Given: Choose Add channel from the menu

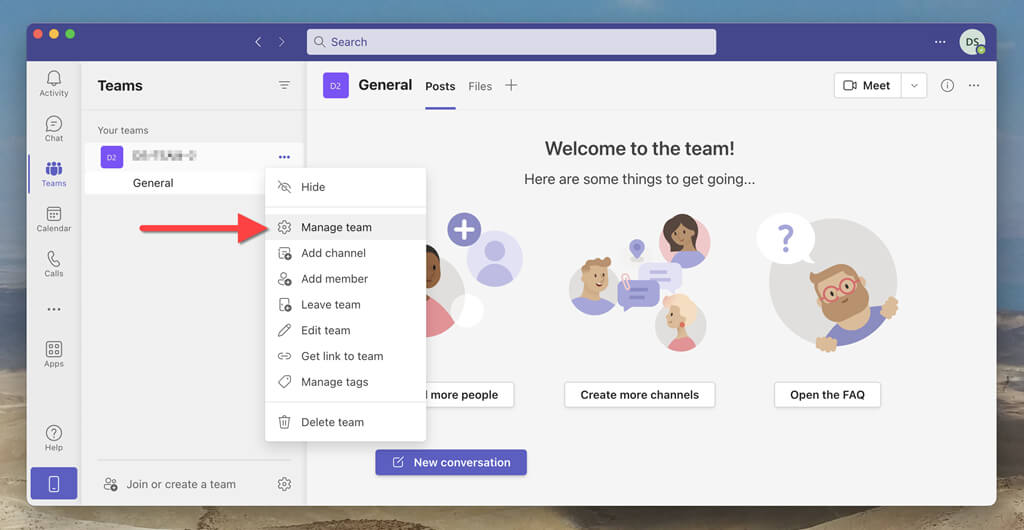Looking at the screenshot, I should coord(345,253).
